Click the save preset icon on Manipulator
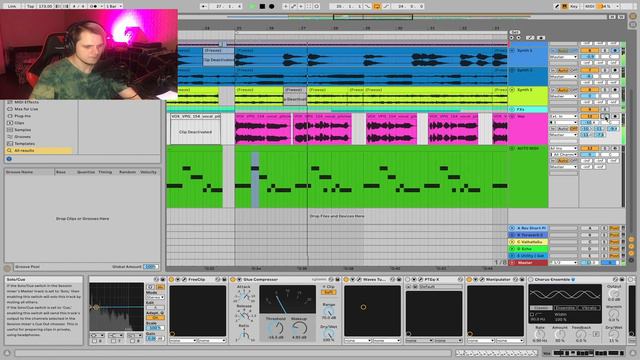The width and height of the screenshot is (640, 360). [522, 280]
